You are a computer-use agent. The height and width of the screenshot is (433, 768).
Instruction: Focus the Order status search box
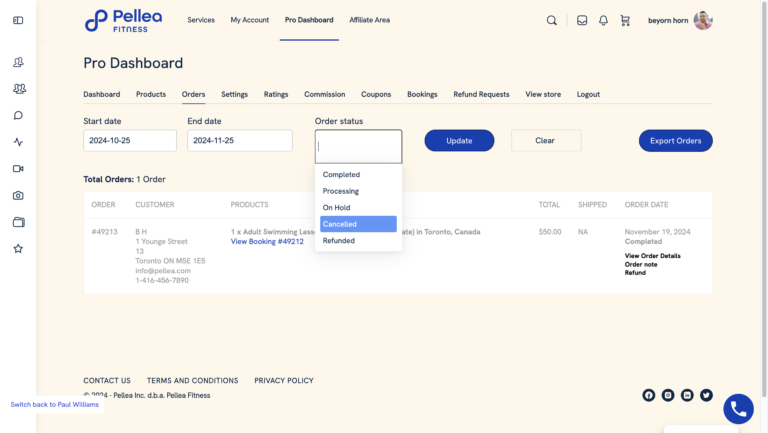point(358,146)
